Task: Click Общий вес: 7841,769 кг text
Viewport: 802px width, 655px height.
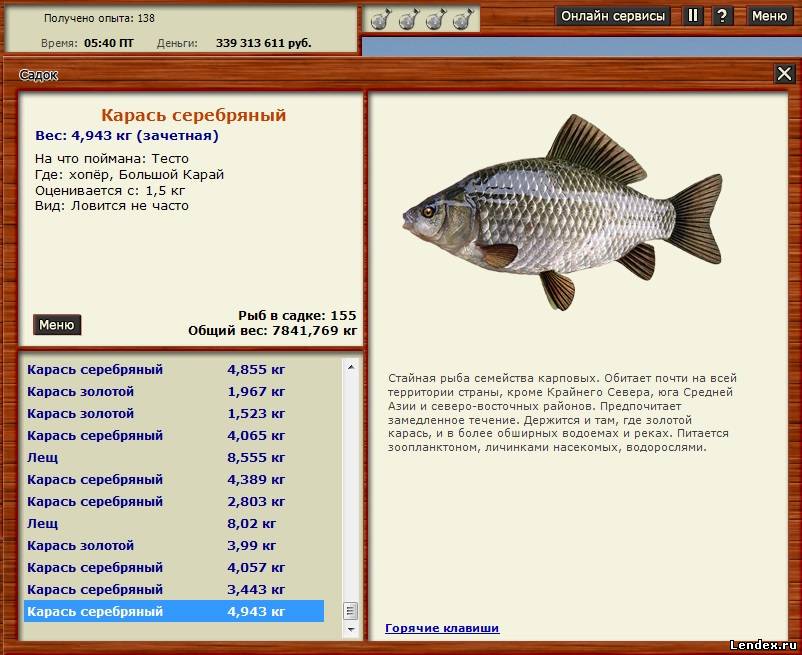Action: [x=273, y=330]
